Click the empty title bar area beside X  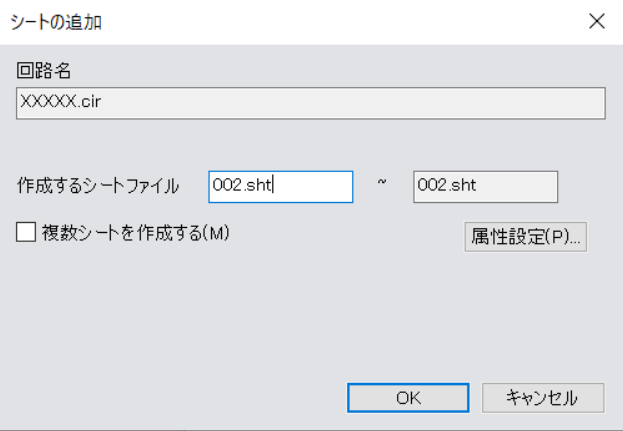(342, 22)
